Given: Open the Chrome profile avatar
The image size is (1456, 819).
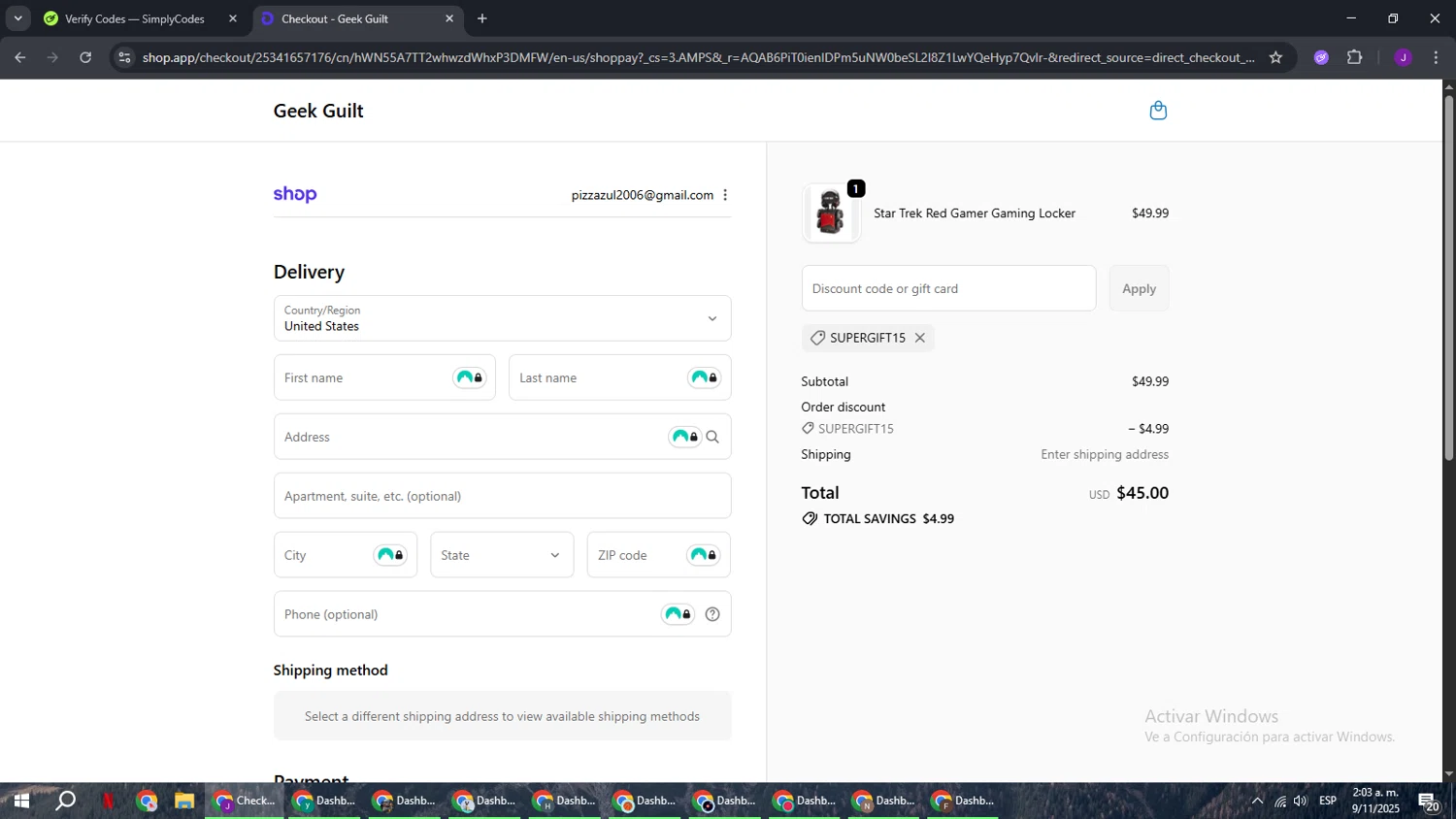Looking at the screenshot, I should tap(1403, 57).
